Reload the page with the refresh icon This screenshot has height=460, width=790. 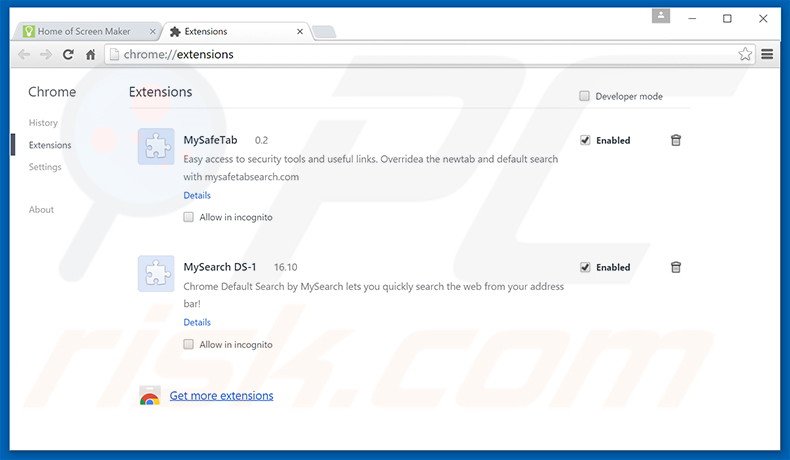(x=68, y=54)
